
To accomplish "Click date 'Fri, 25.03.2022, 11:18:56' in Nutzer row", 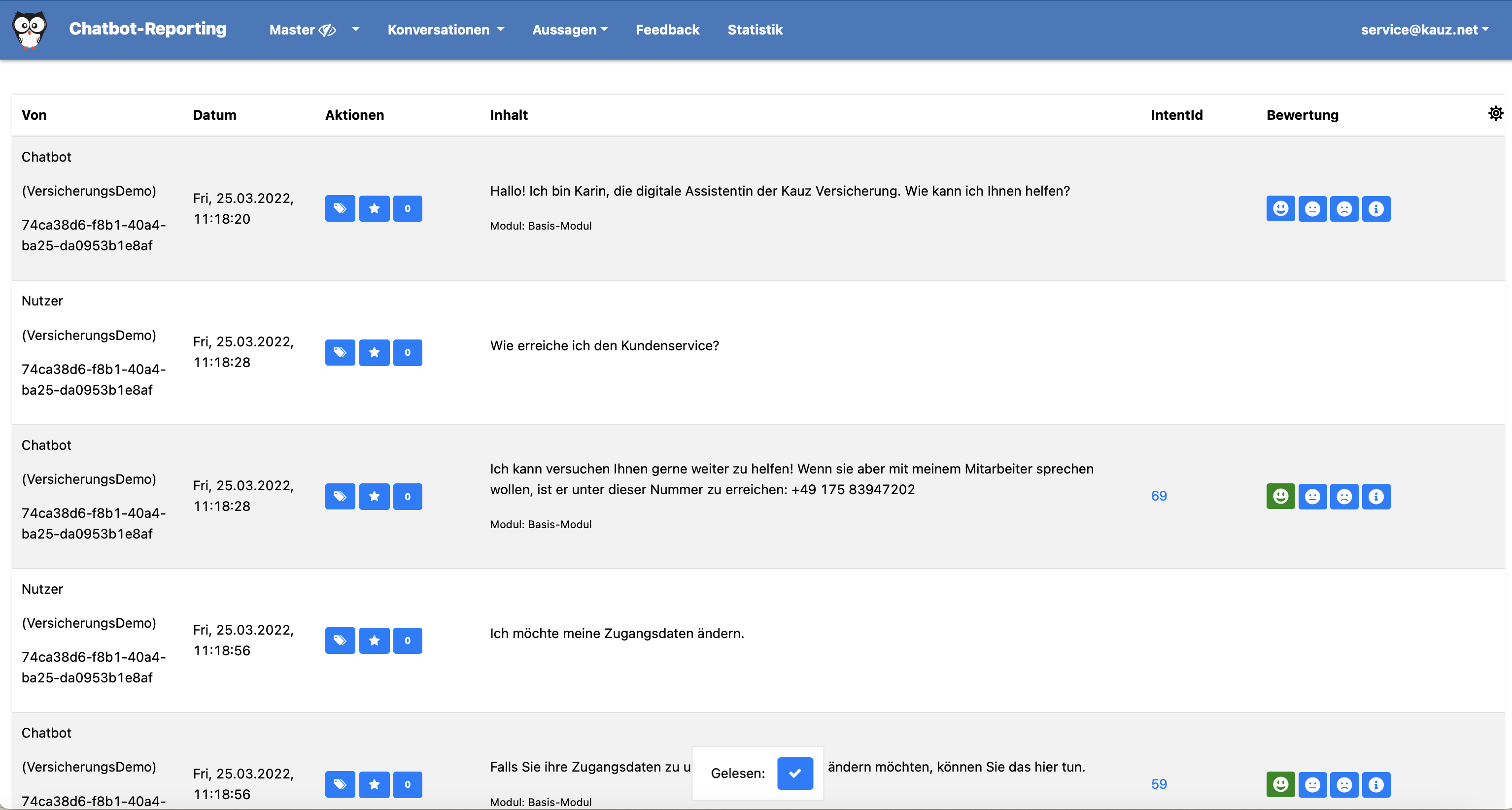I will [243, 640].
